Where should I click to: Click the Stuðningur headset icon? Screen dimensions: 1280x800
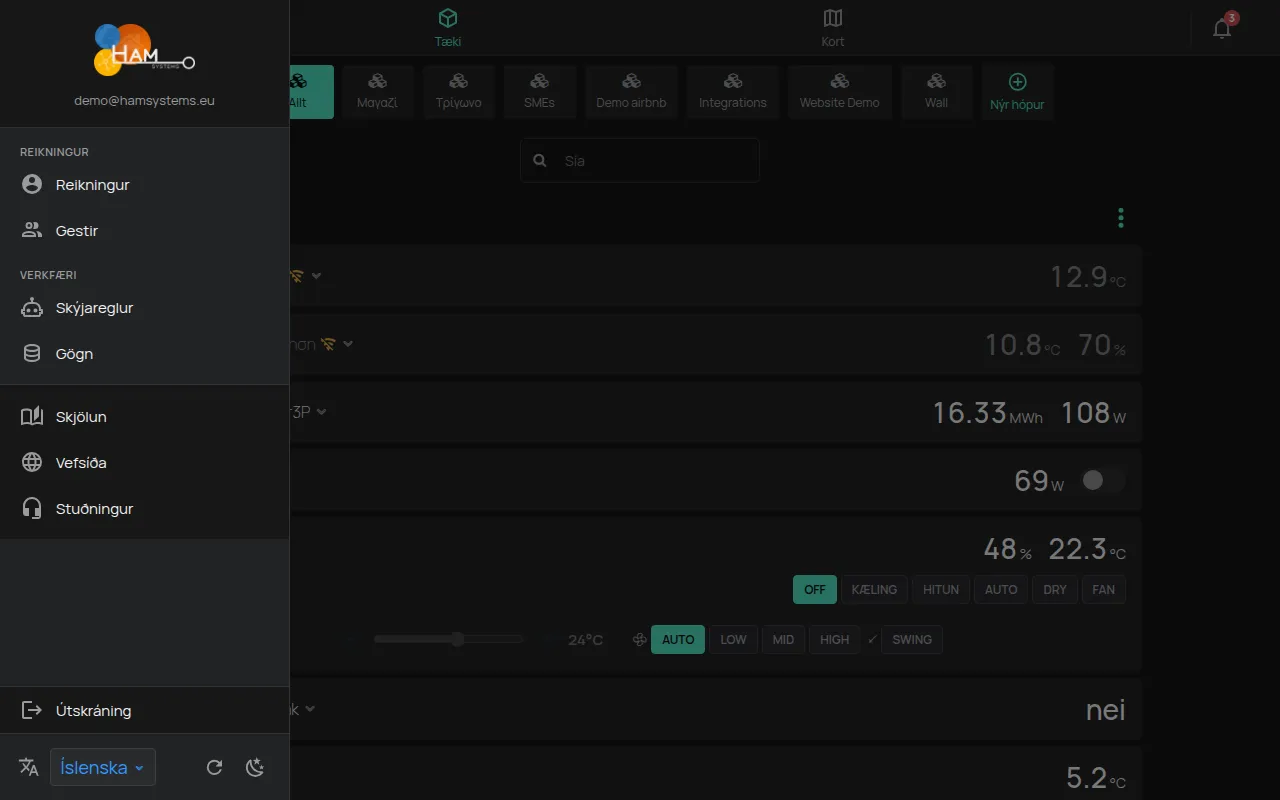tap(32, 509)
